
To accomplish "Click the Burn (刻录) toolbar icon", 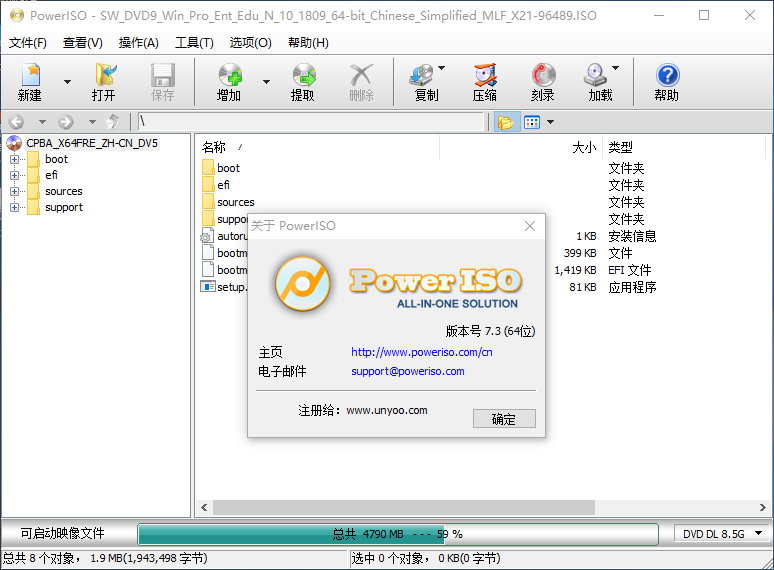I will 543,75.
